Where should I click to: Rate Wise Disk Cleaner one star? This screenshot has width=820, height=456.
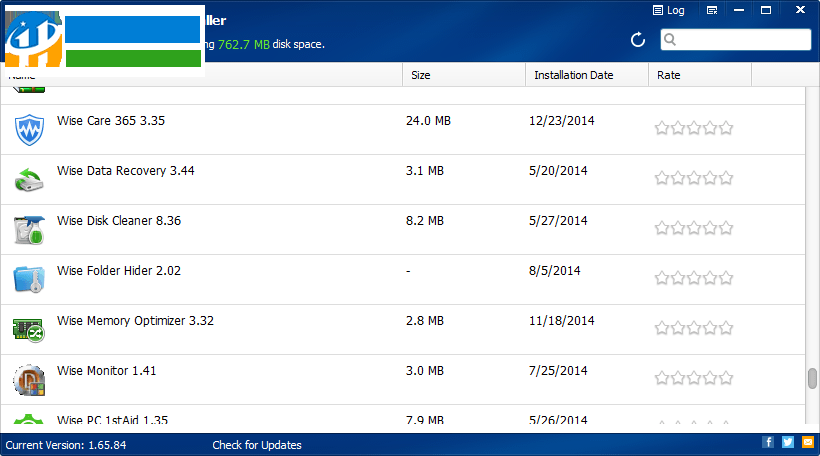click(662, 227)
